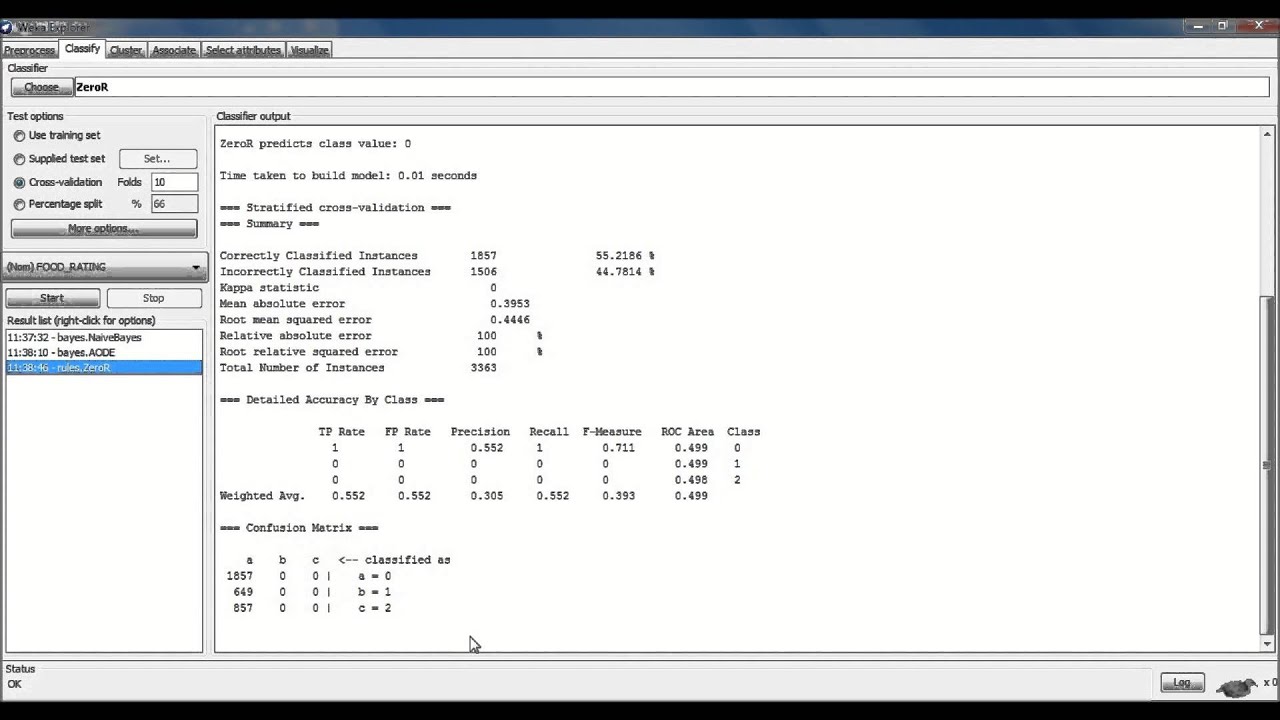Click the Kappa statistic line

tap(358, 288)
